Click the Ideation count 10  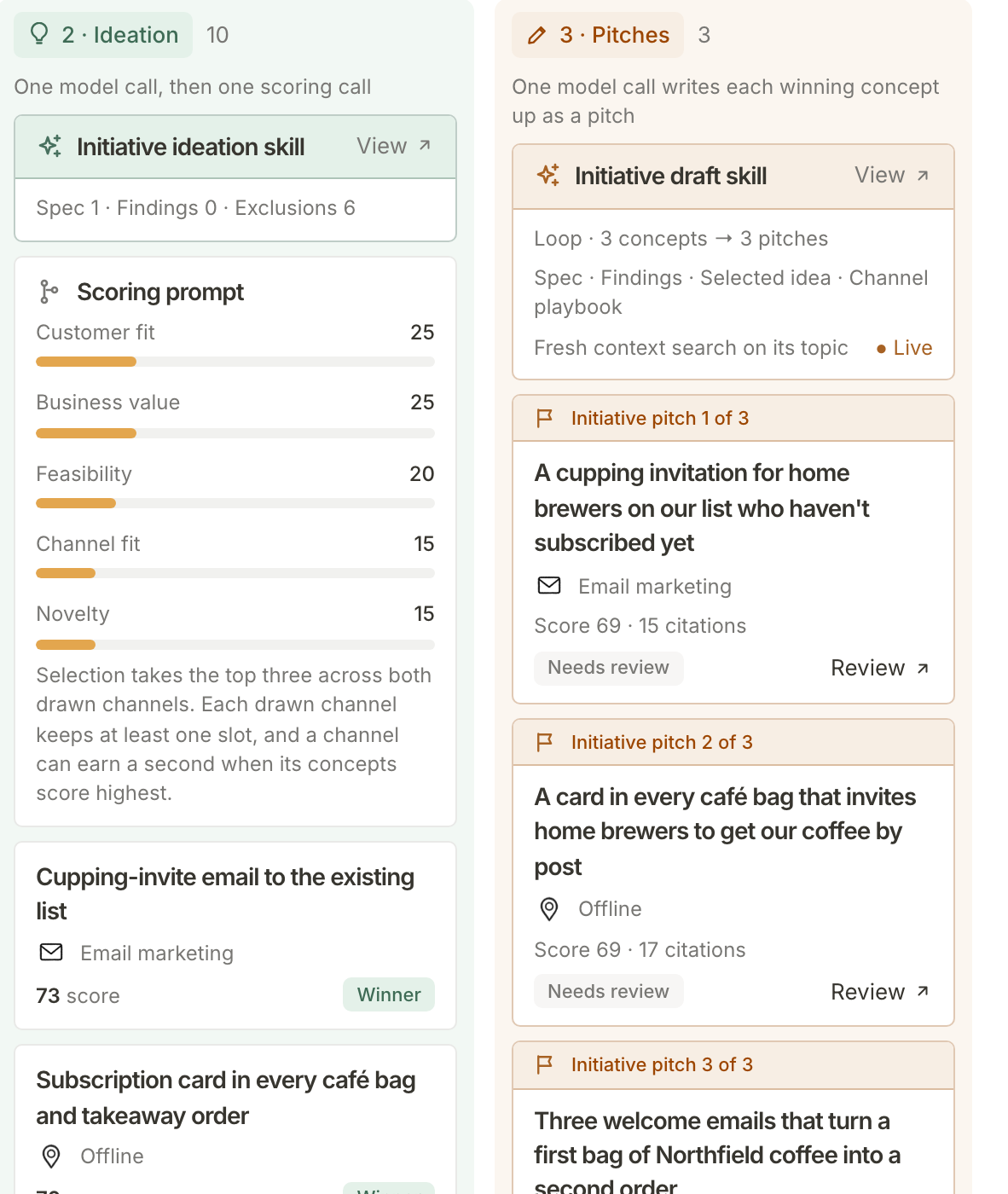pos(217,35)
